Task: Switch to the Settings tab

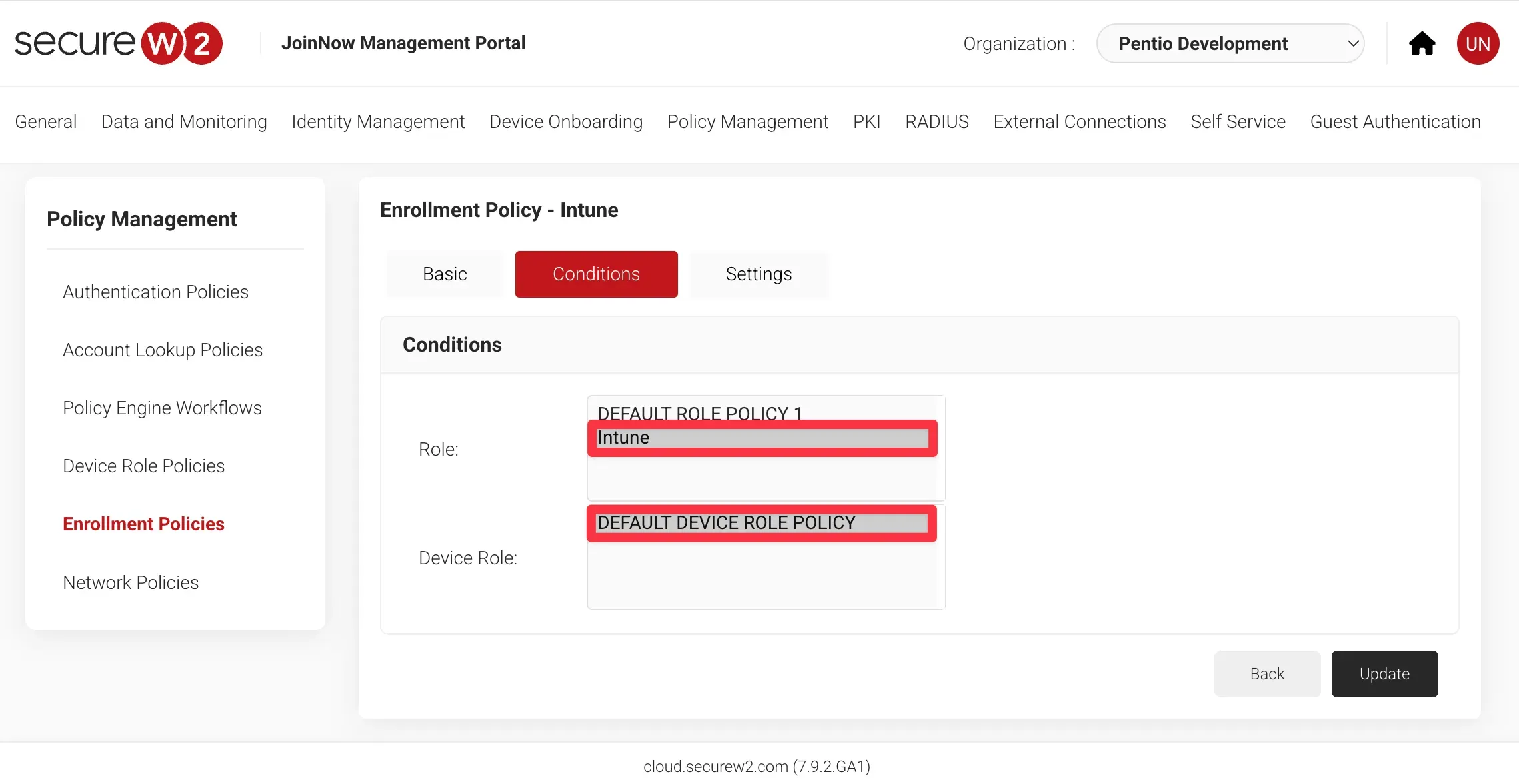Action: click(759, 274)
